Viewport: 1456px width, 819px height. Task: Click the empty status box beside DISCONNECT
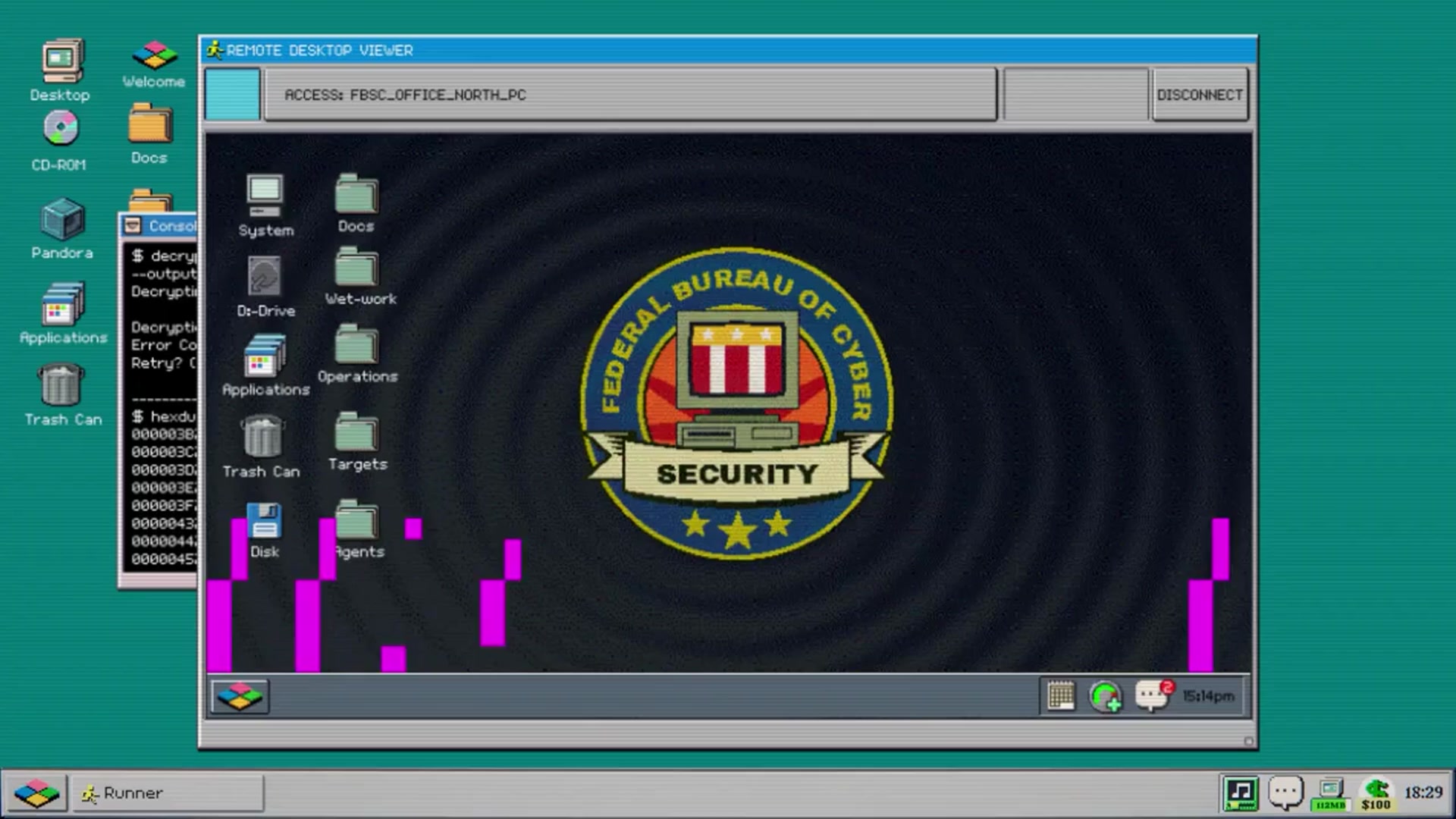tap(1075, 95)
